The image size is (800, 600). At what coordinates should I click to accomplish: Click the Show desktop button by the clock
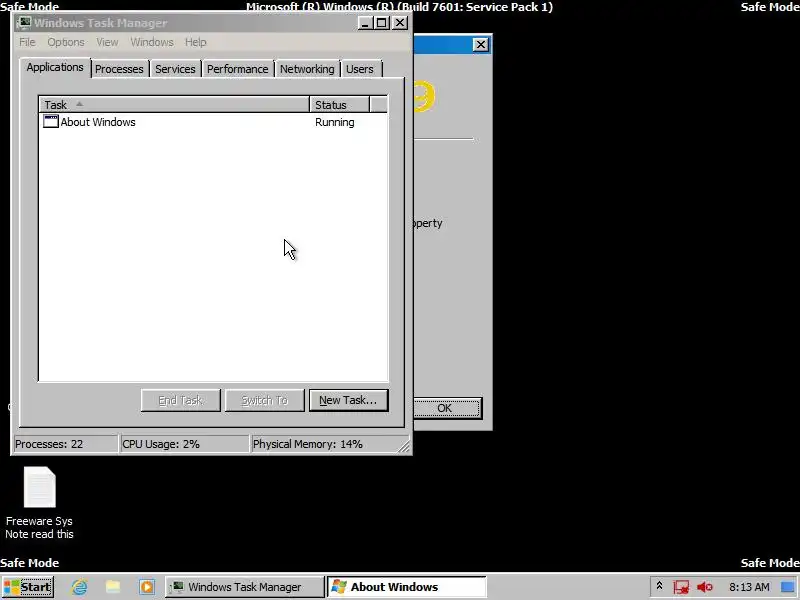point(788,587)
